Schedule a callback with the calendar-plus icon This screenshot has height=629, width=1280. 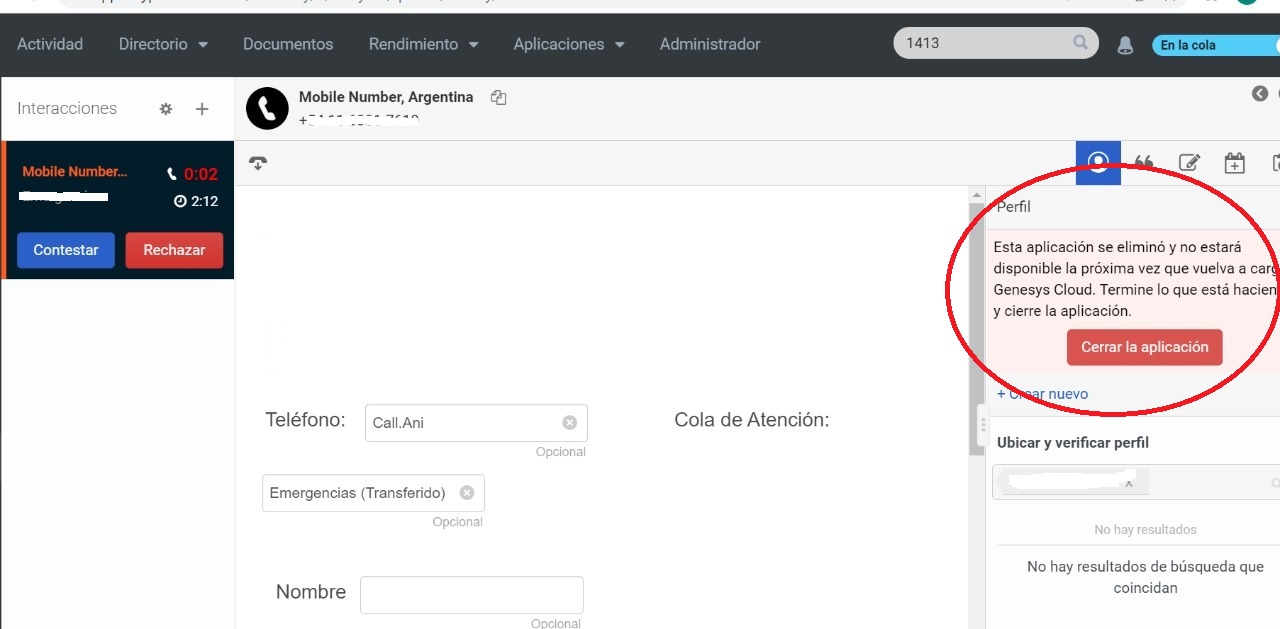[1234, 161]
